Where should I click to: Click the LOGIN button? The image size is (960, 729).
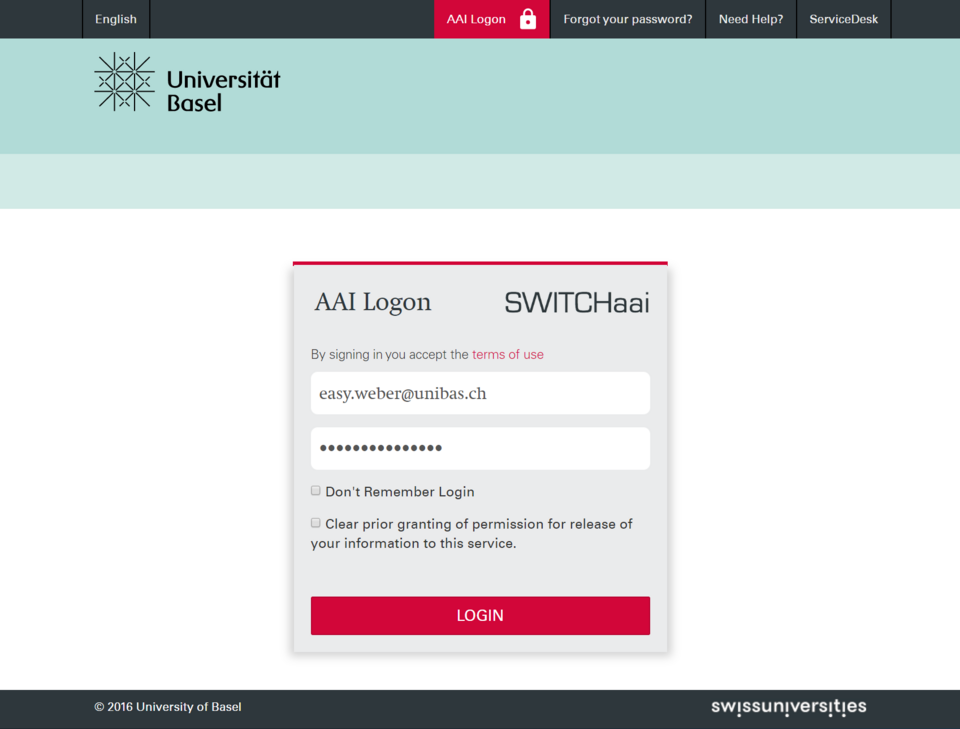pos(480,615)
